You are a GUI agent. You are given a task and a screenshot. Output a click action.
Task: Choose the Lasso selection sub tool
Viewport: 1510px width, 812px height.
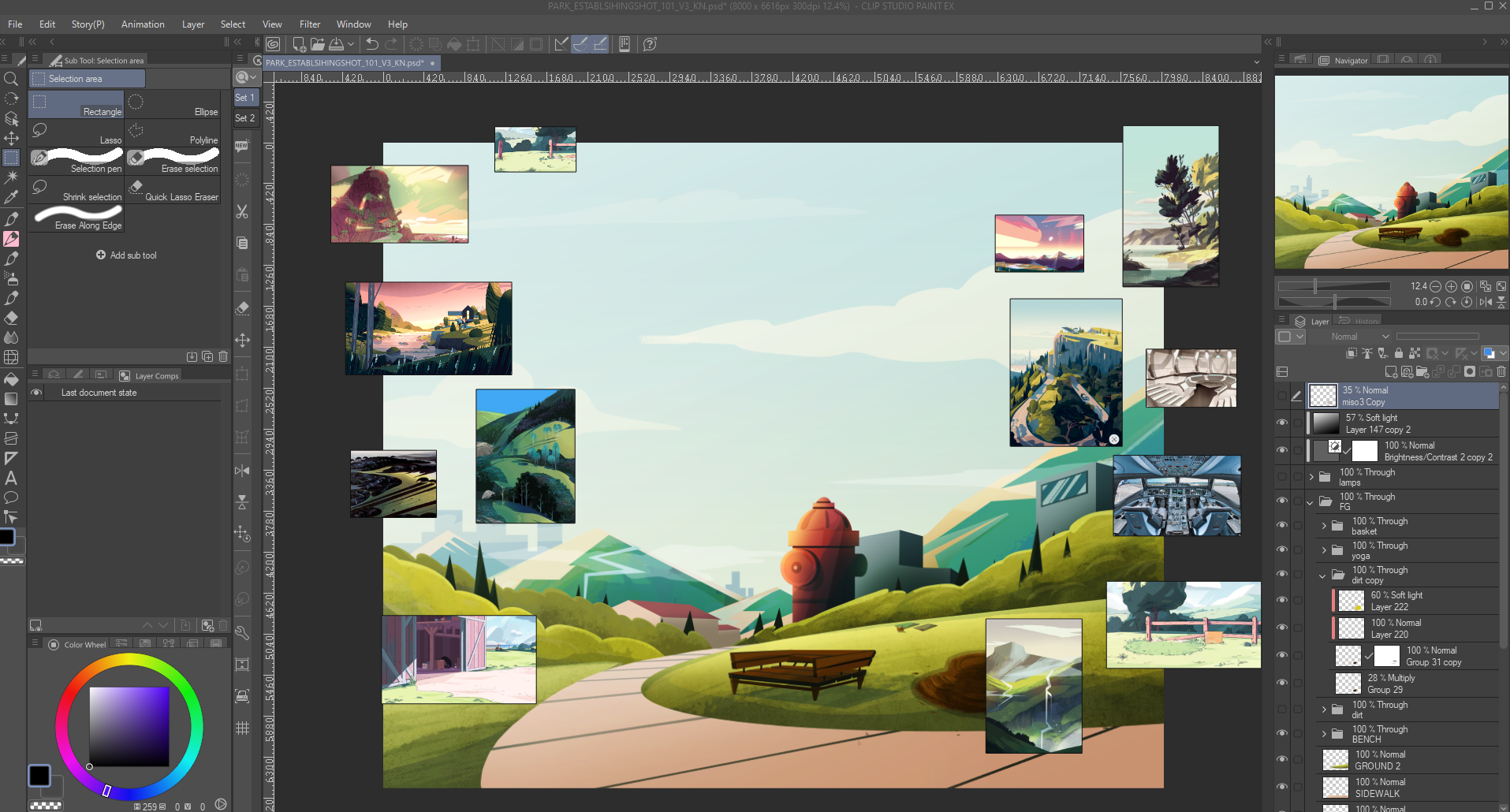pos(76,132)
